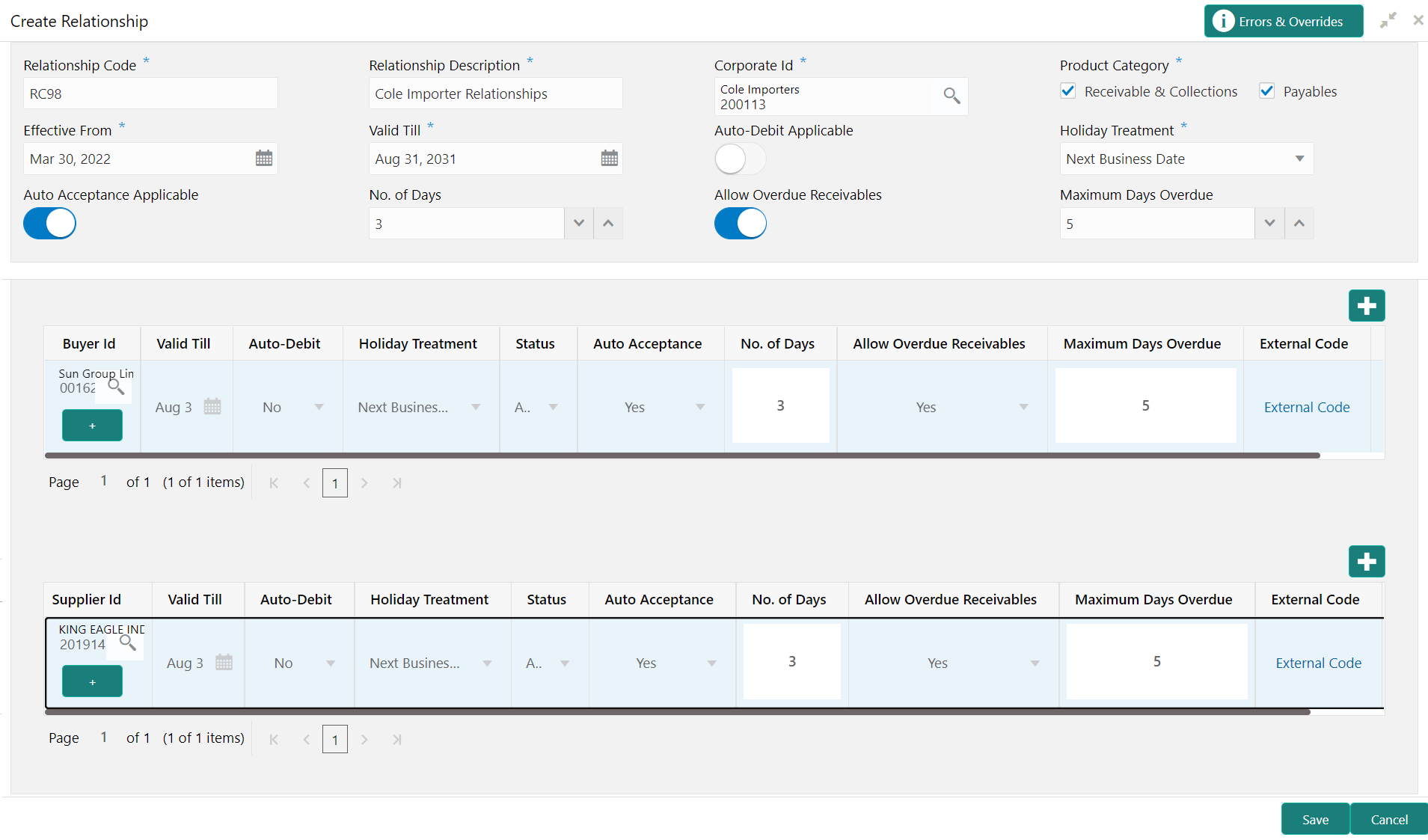1428x840 pixels.
Task: Click the Errors & Overrides button
Action: click(1283, 21)
